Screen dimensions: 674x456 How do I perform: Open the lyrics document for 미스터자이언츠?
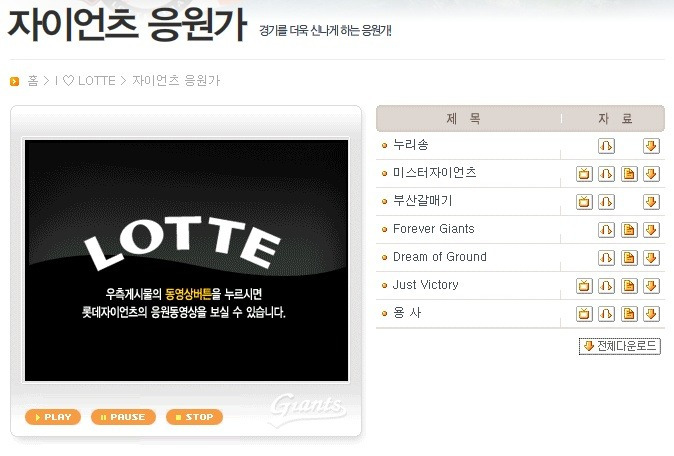point(629,174)
